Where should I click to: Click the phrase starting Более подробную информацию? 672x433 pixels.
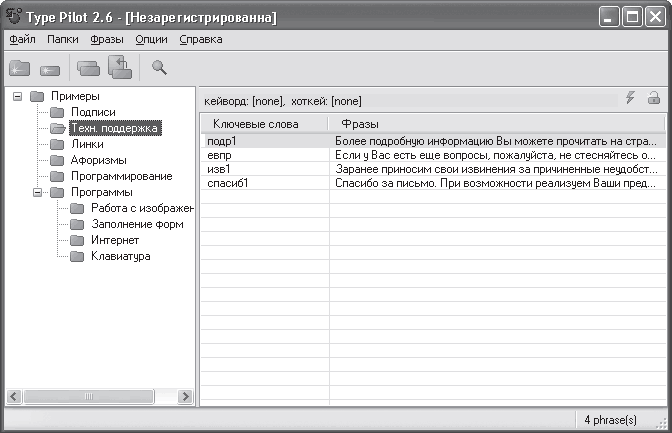[498, 141]
